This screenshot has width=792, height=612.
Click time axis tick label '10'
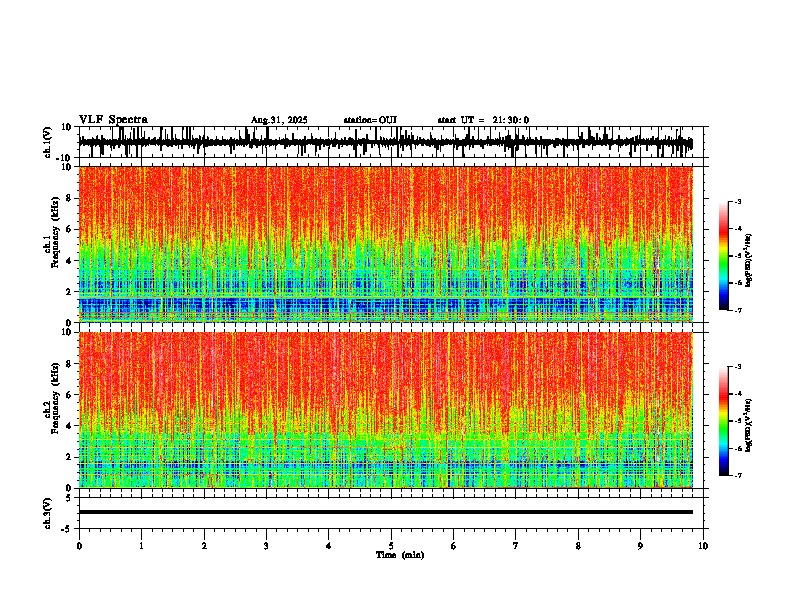coord(703,546)
